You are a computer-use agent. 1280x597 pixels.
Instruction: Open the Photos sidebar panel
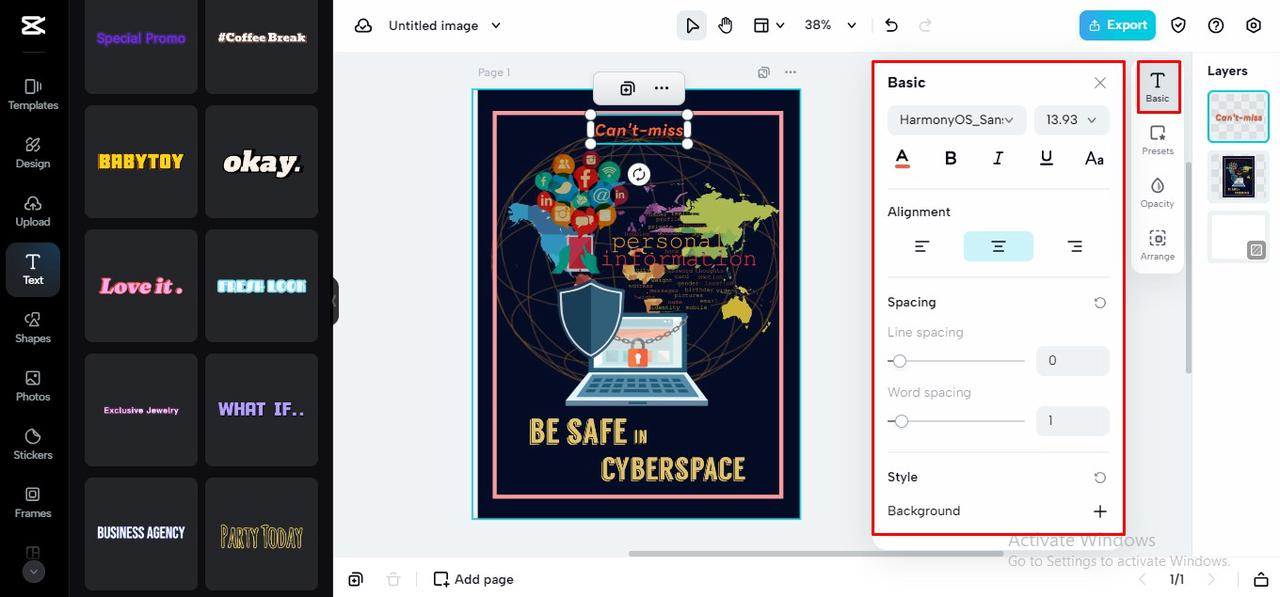[33, 386]
